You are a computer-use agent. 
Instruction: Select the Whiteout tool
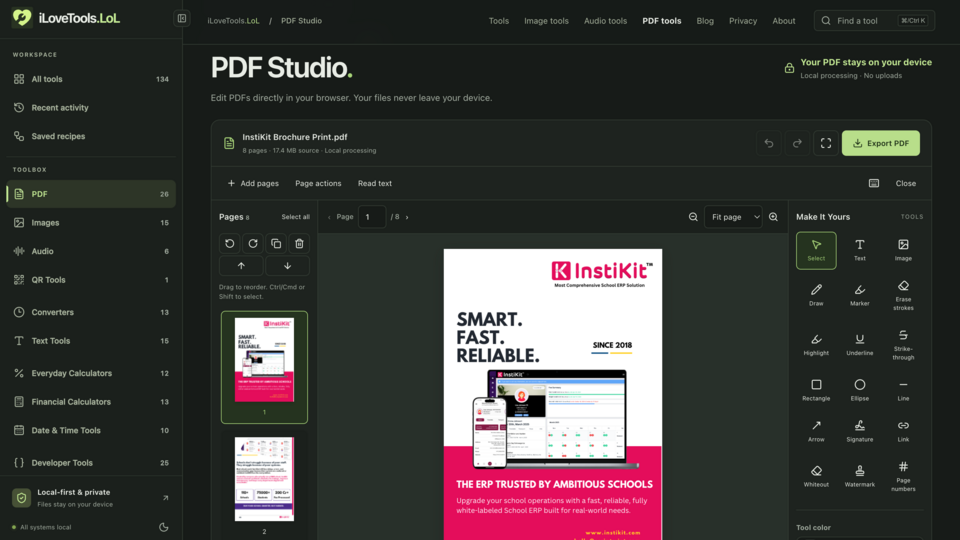click(x=816, y=476)
